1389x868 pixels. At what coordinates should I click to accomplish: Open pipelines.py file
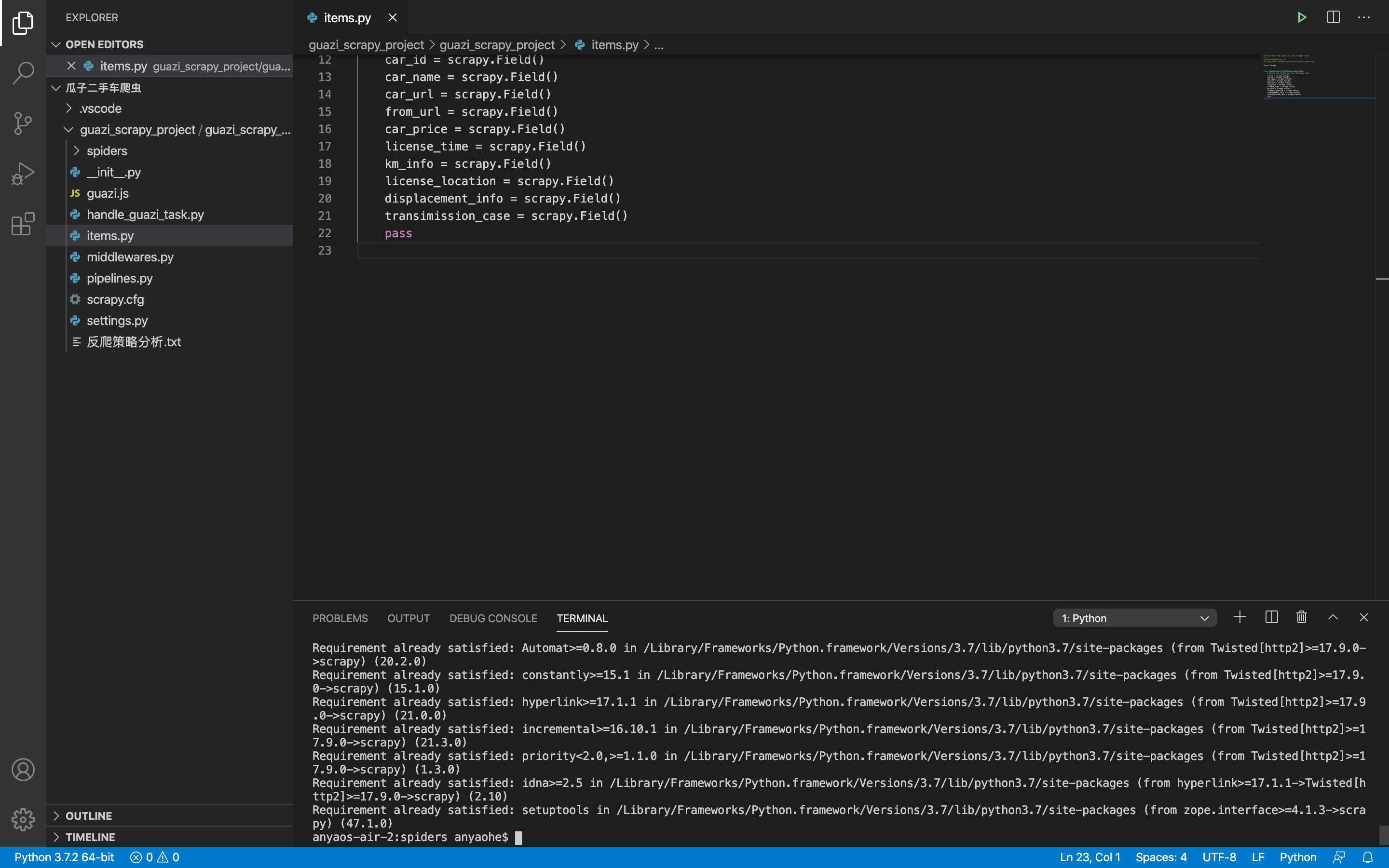170,278
